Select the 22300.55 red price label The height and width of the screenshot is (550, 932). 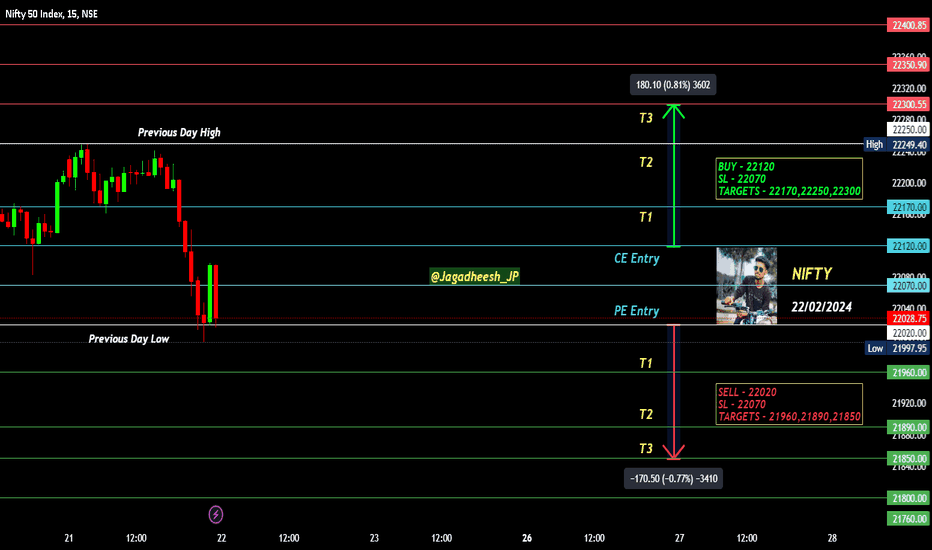coord(909,105)
